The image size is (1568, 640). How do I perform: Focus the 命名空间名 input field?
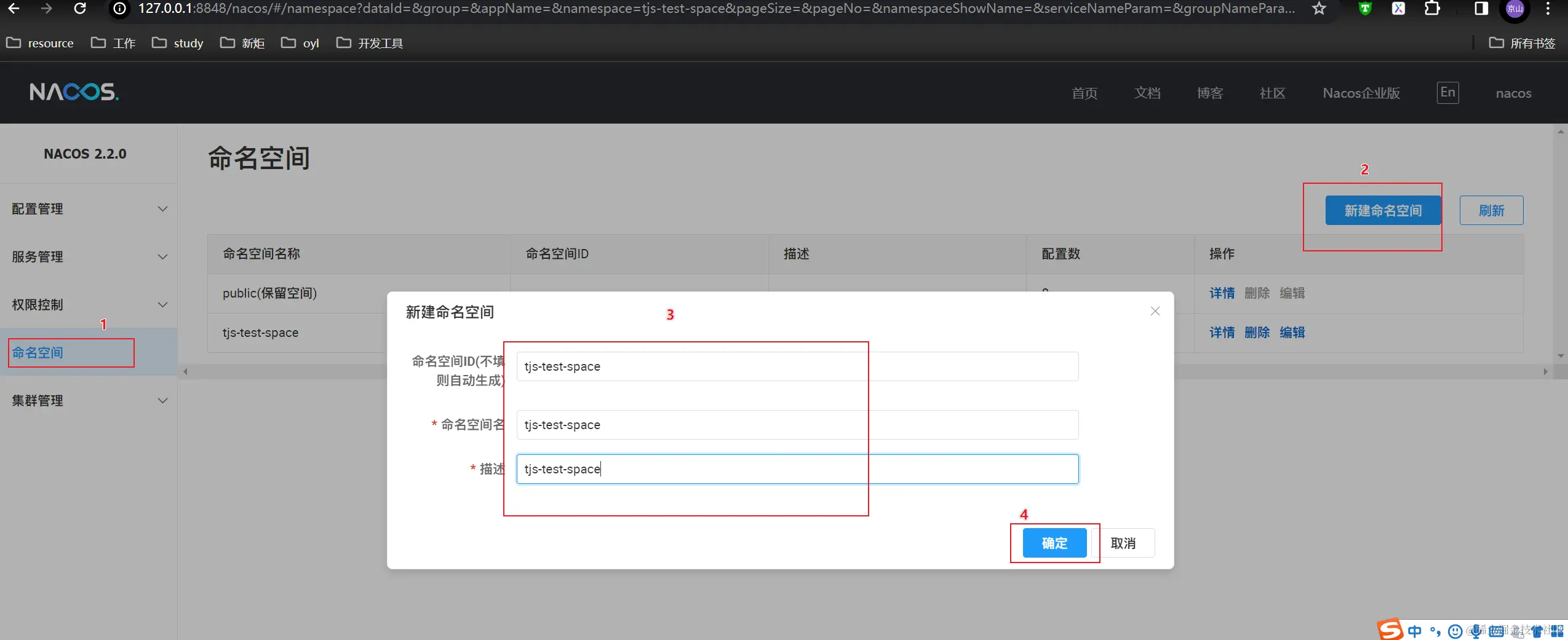797,425
